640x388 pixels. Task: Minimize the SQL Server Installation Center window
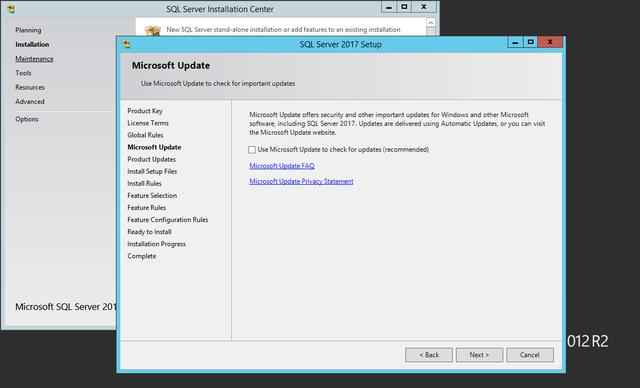[x=389, y=7]
